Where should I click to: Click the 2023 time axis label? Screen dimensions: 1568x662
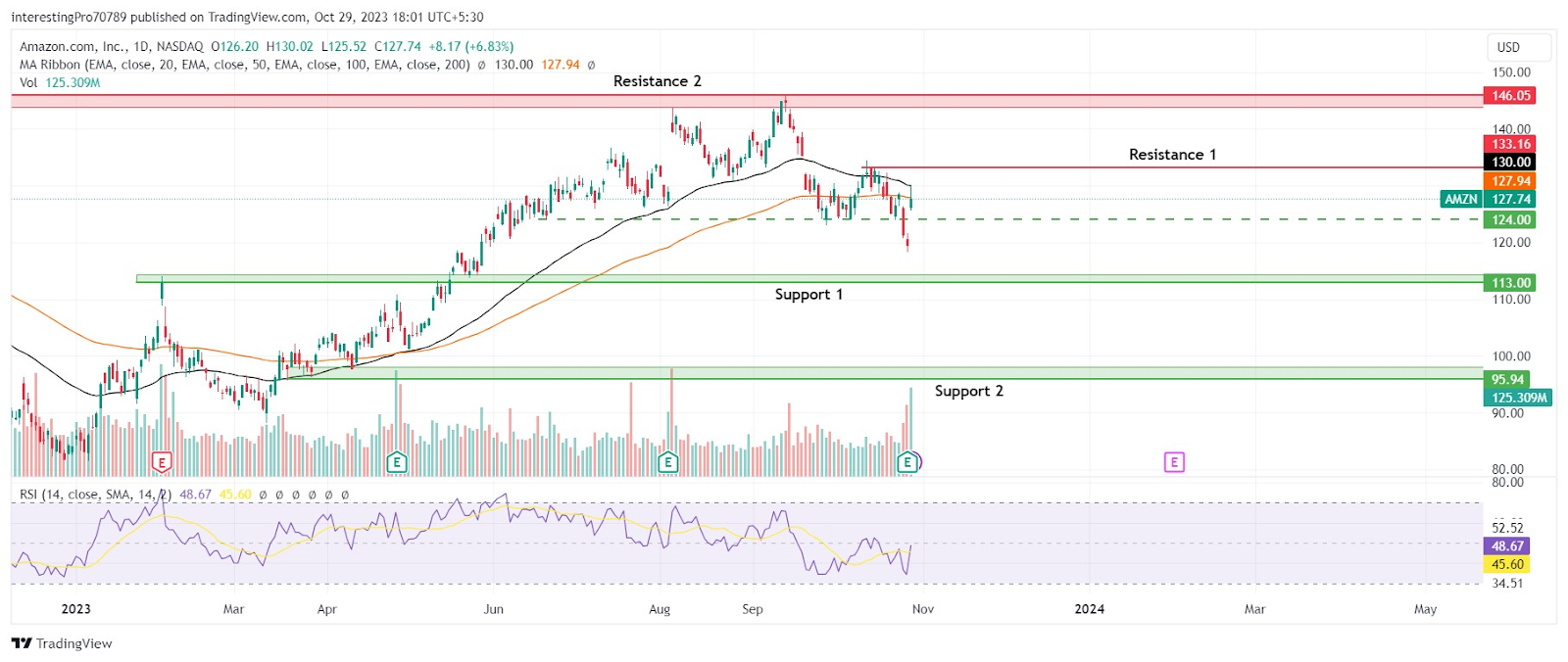coord(75,609)
